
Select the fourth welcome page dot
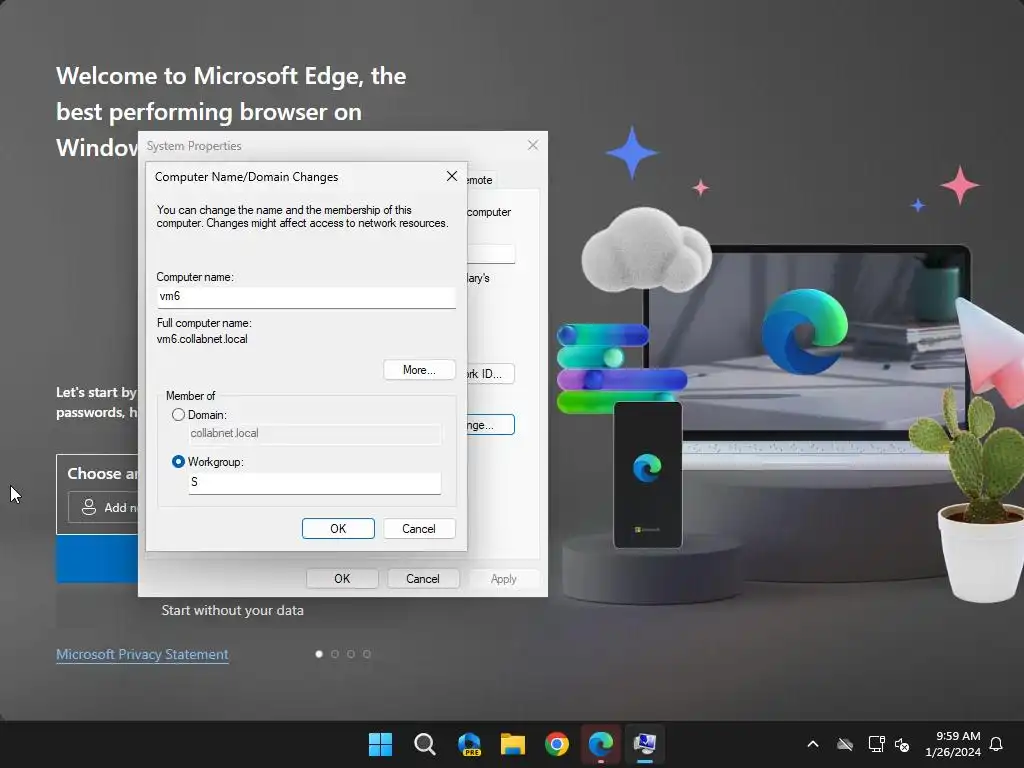367,654
